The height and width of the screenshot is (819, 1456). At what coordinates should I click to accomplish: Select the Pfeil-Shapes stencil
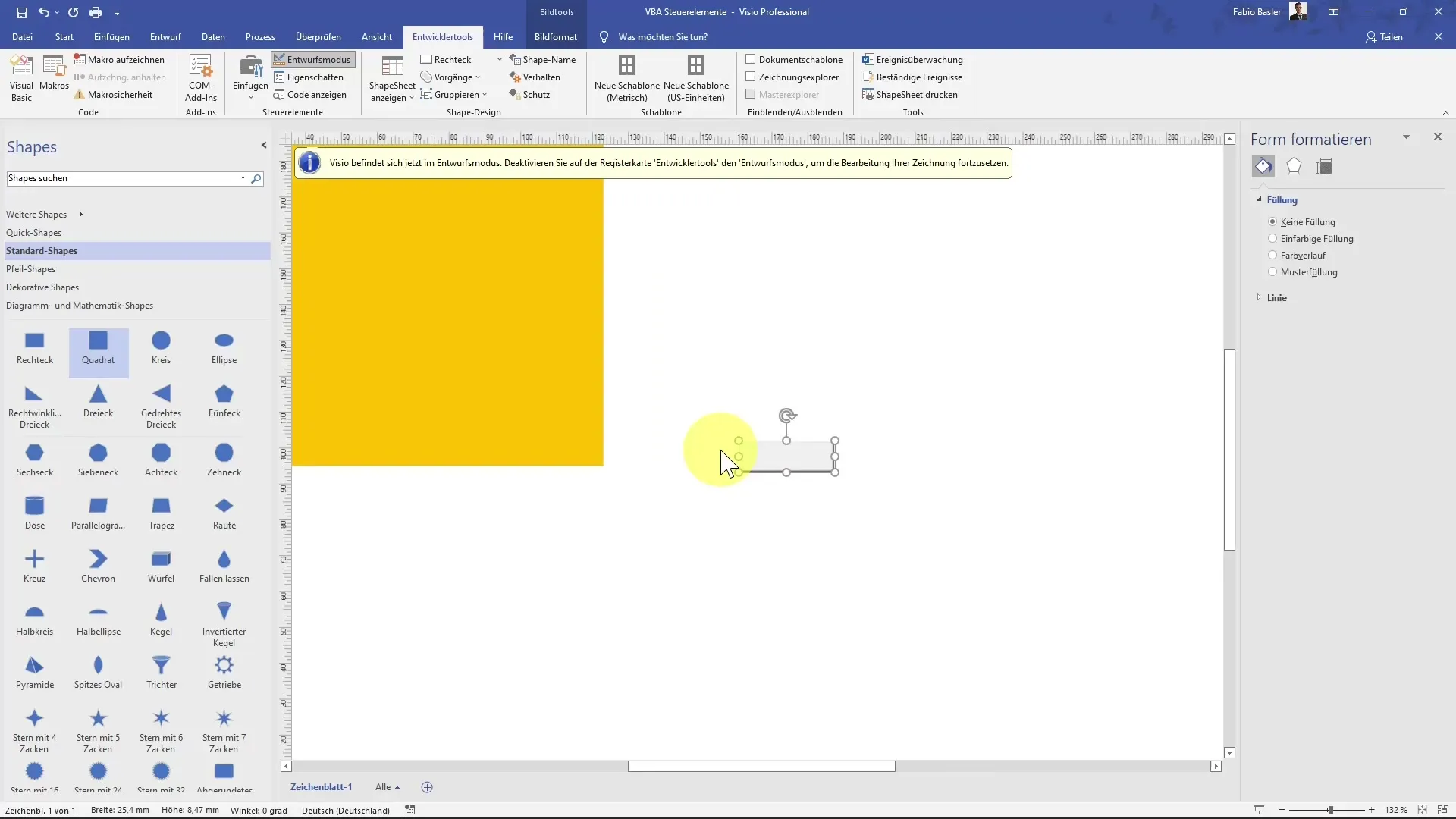click(30, 269)
